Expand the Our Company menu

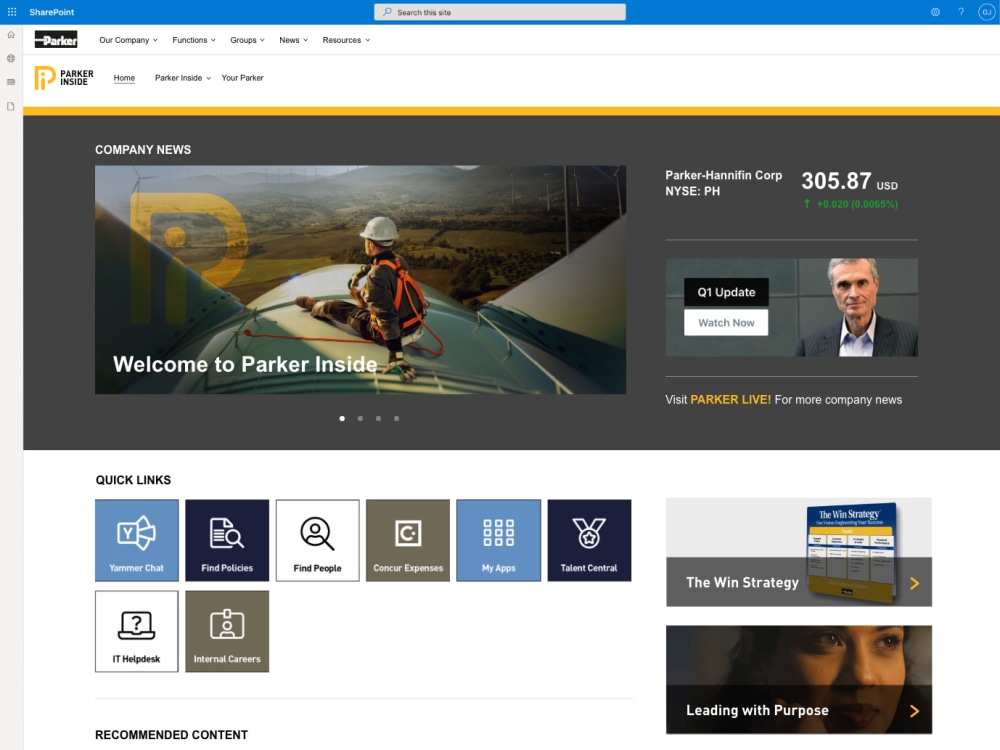pyautogui.click(x=127, y=40)
